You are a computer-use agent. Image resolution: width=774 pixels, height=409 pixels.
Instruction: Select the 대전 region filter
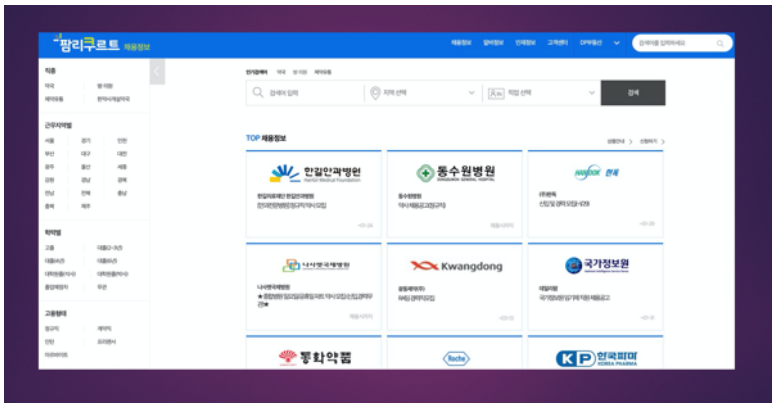[x=122, y=154]
